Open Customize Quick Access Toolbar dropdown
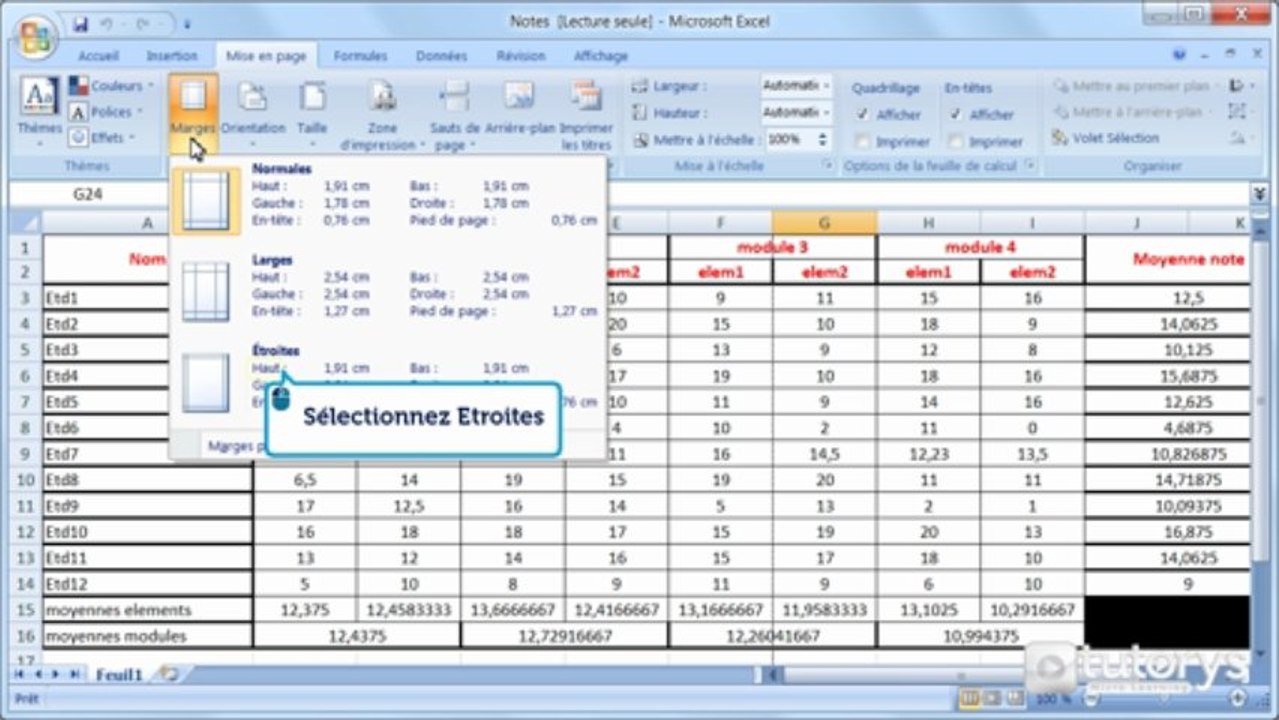Screen dimensions: 1279x720 point(188,22)
